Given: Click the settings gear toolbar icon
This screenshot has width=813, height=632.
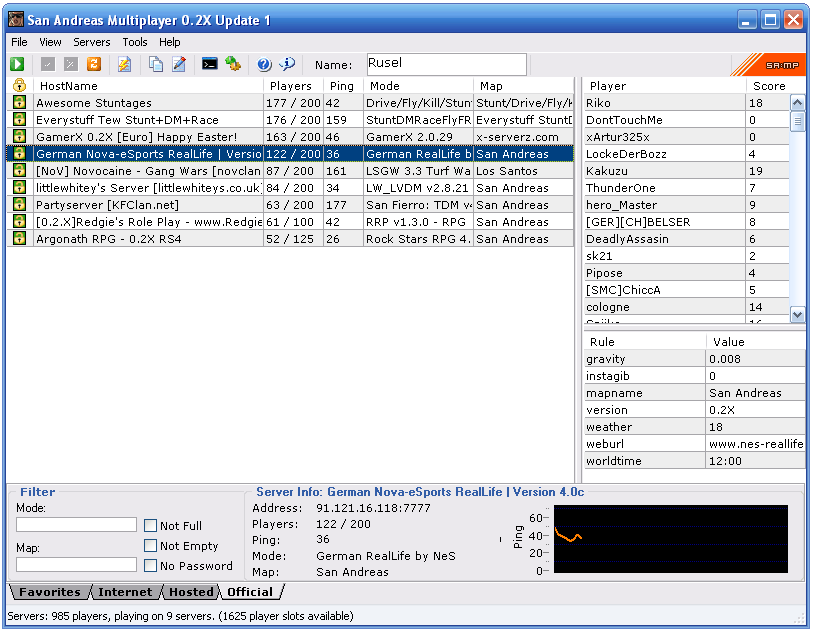Looking at the screenshot, I should click(233, 64).
